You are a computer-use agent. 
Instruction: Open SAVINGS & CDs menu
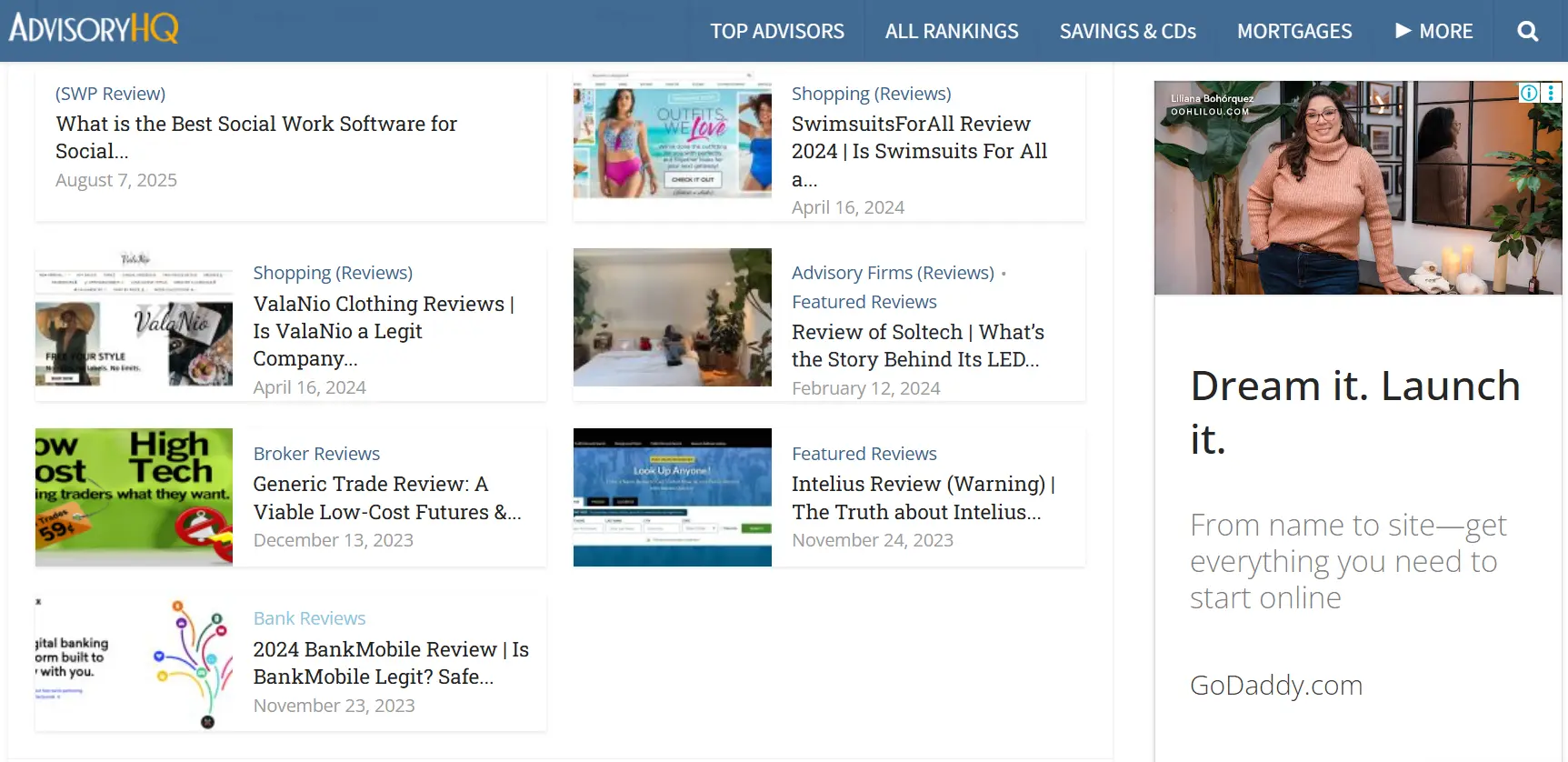tap(1127, 31)
